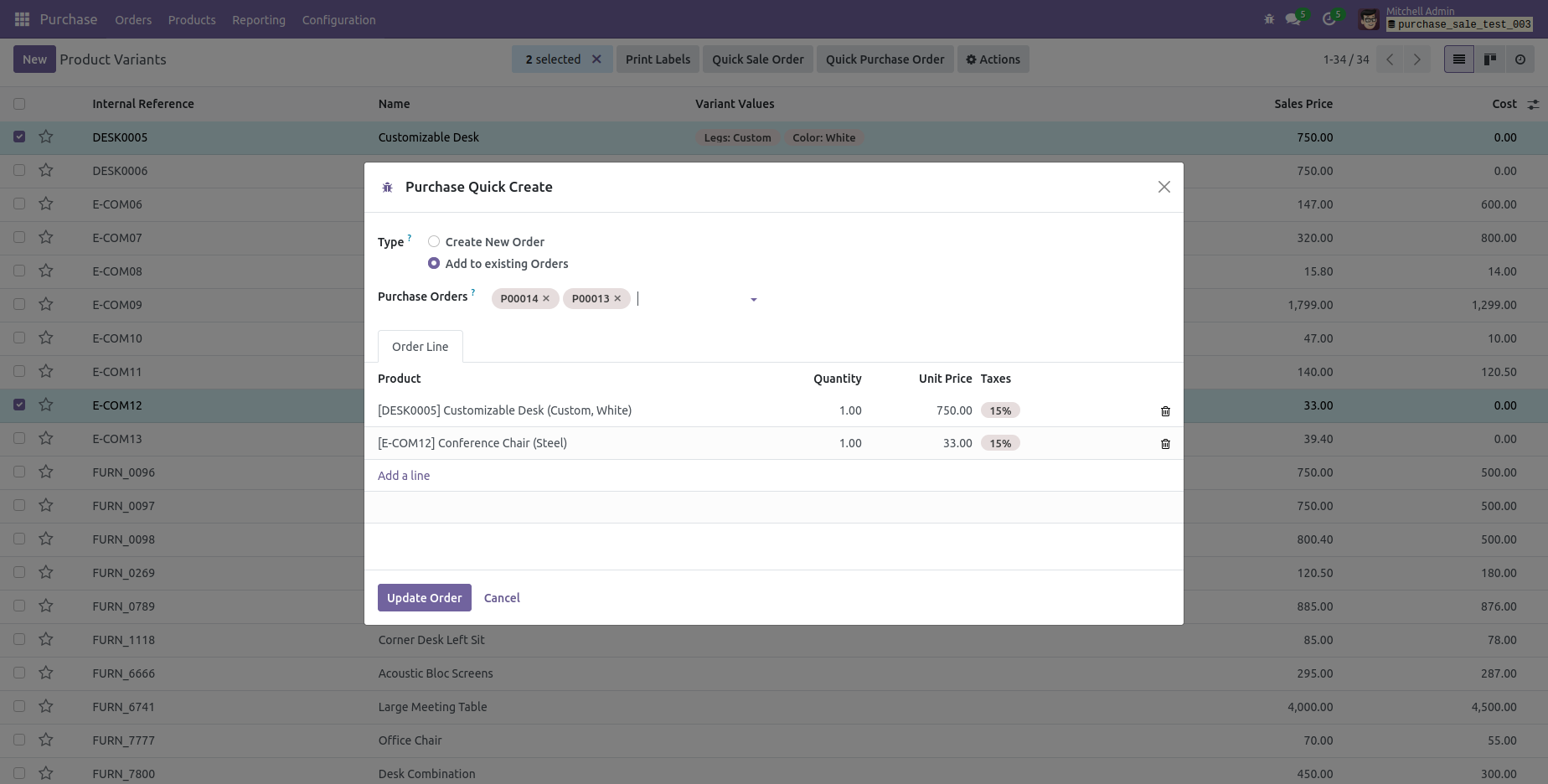Click Quick Sale Order button
This screenshot has height=784, width=1548.
(x=758, y=59)
